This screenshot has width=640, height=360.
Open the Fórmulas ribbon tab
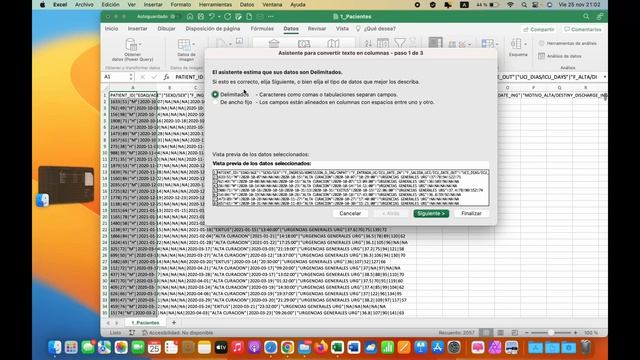coord(262,29)
